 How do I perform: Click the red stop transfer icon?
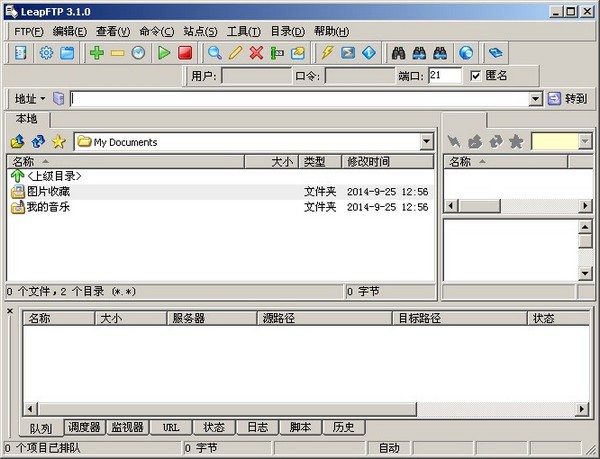[184, 53]
